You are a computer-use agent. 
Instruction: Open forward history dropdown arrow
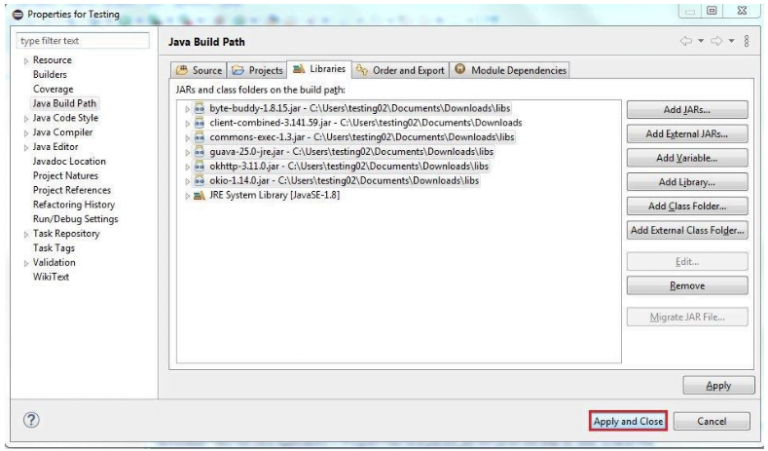click(x=731, y=41)
